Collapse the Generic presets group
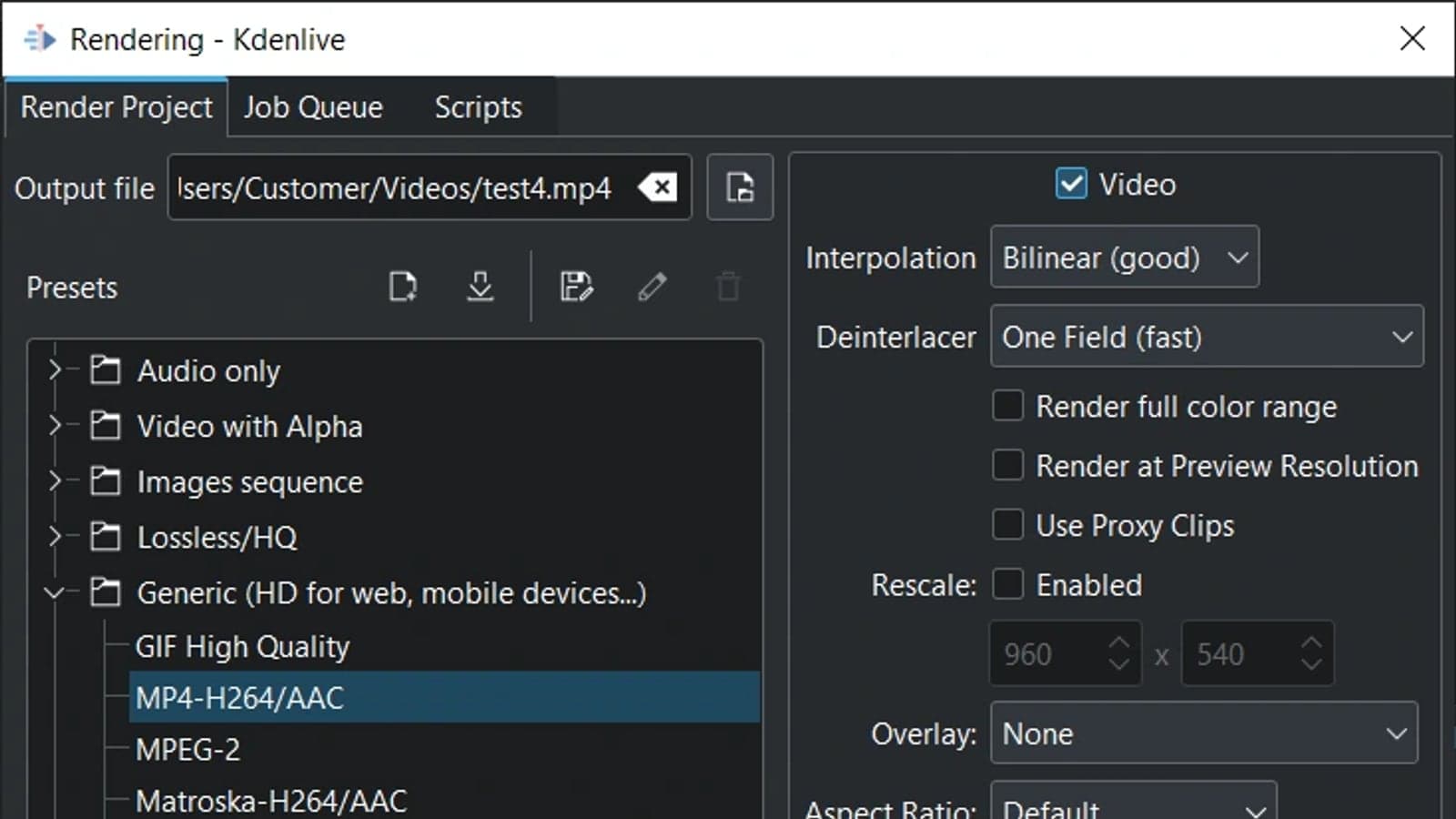 (x=54, y=593)
